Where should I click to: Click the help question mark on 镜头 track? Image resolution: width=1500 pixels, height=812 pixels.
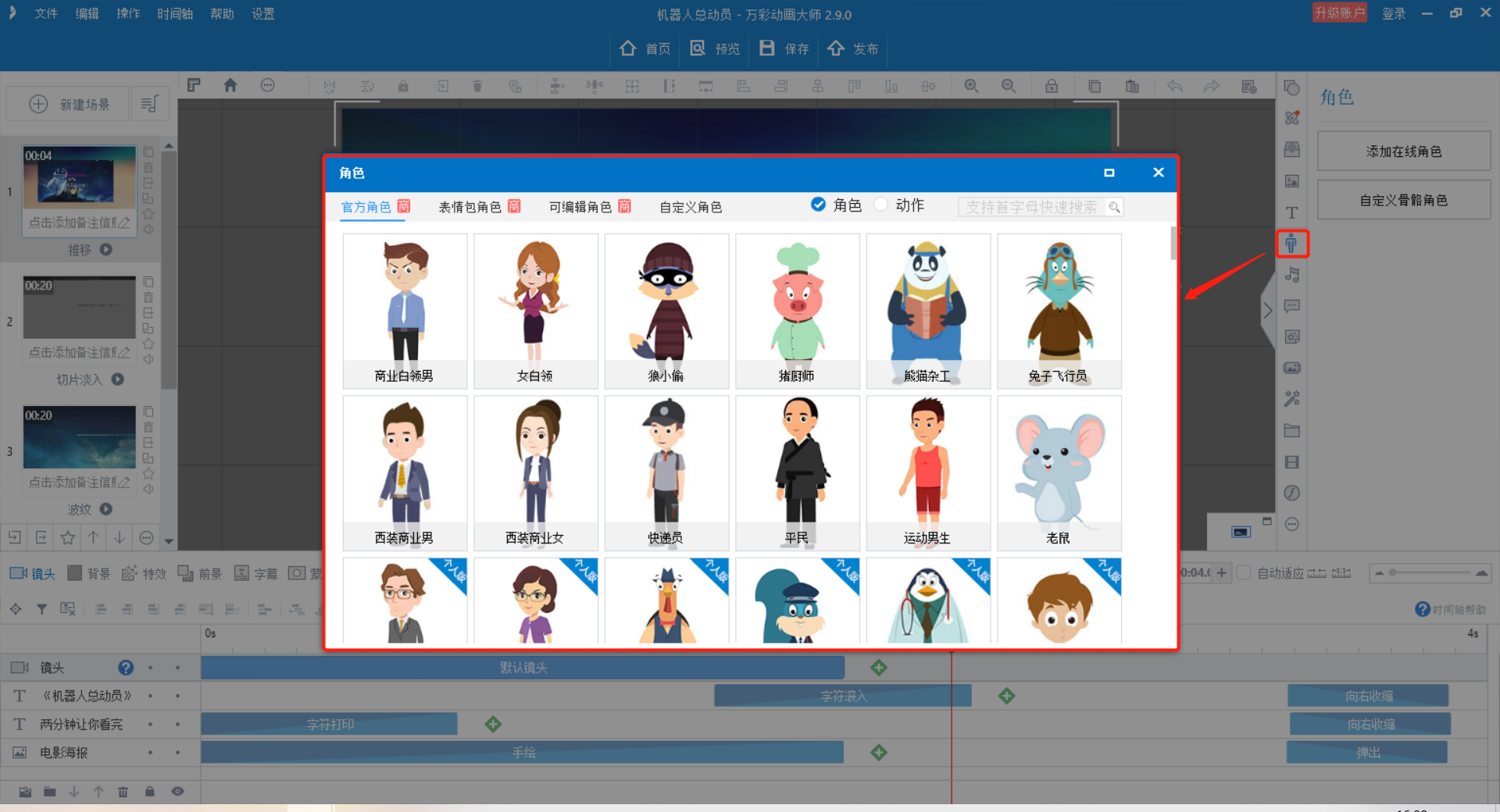126,668
